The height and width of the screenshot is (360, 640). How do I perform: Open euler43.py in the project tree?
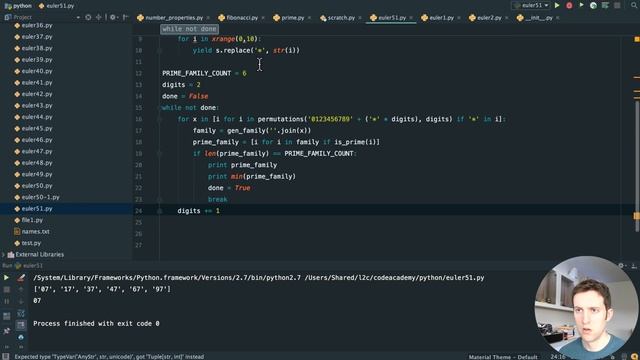click(37, 105)
